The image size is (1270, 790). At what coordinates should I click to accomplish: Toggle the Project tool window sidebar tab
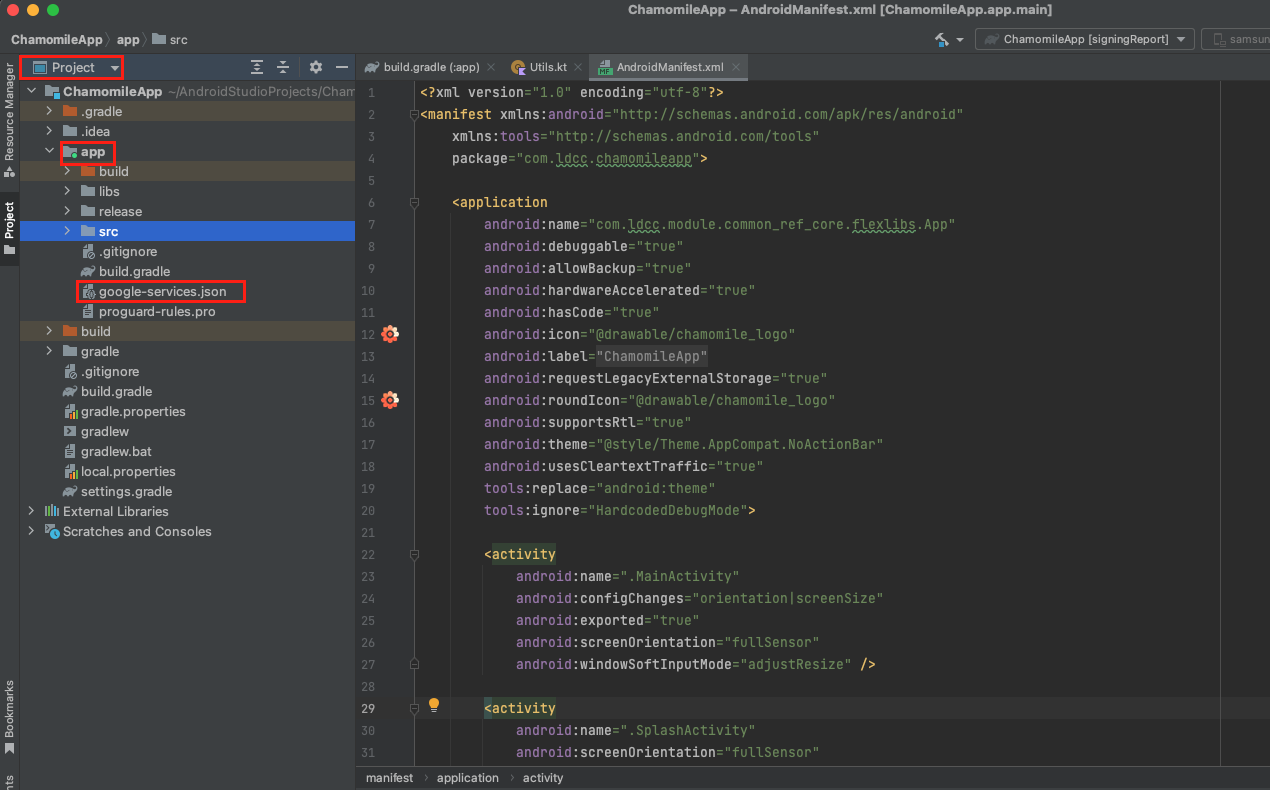click(x=9, y=228)
